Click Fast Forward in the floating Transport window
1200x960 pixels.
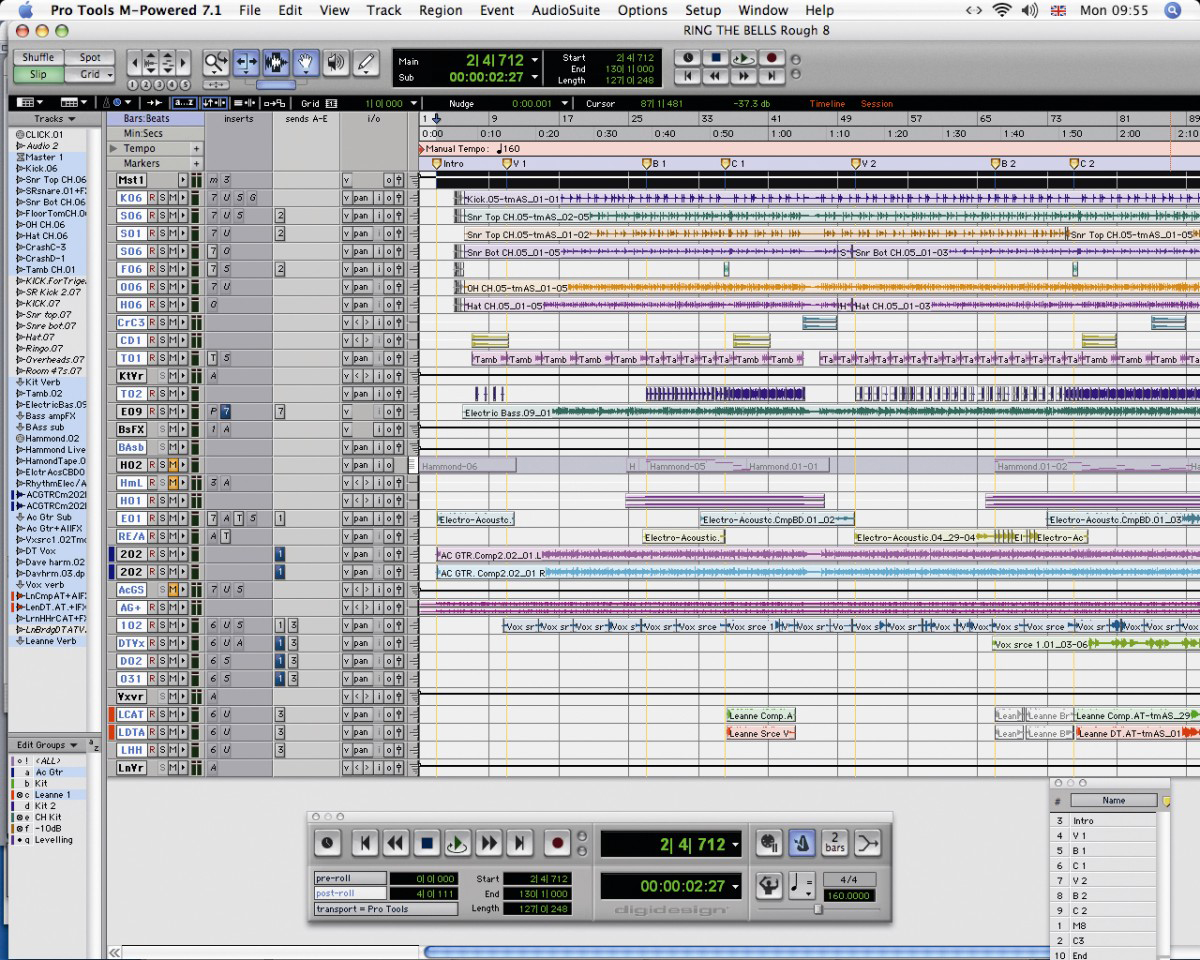coord(489,843)
